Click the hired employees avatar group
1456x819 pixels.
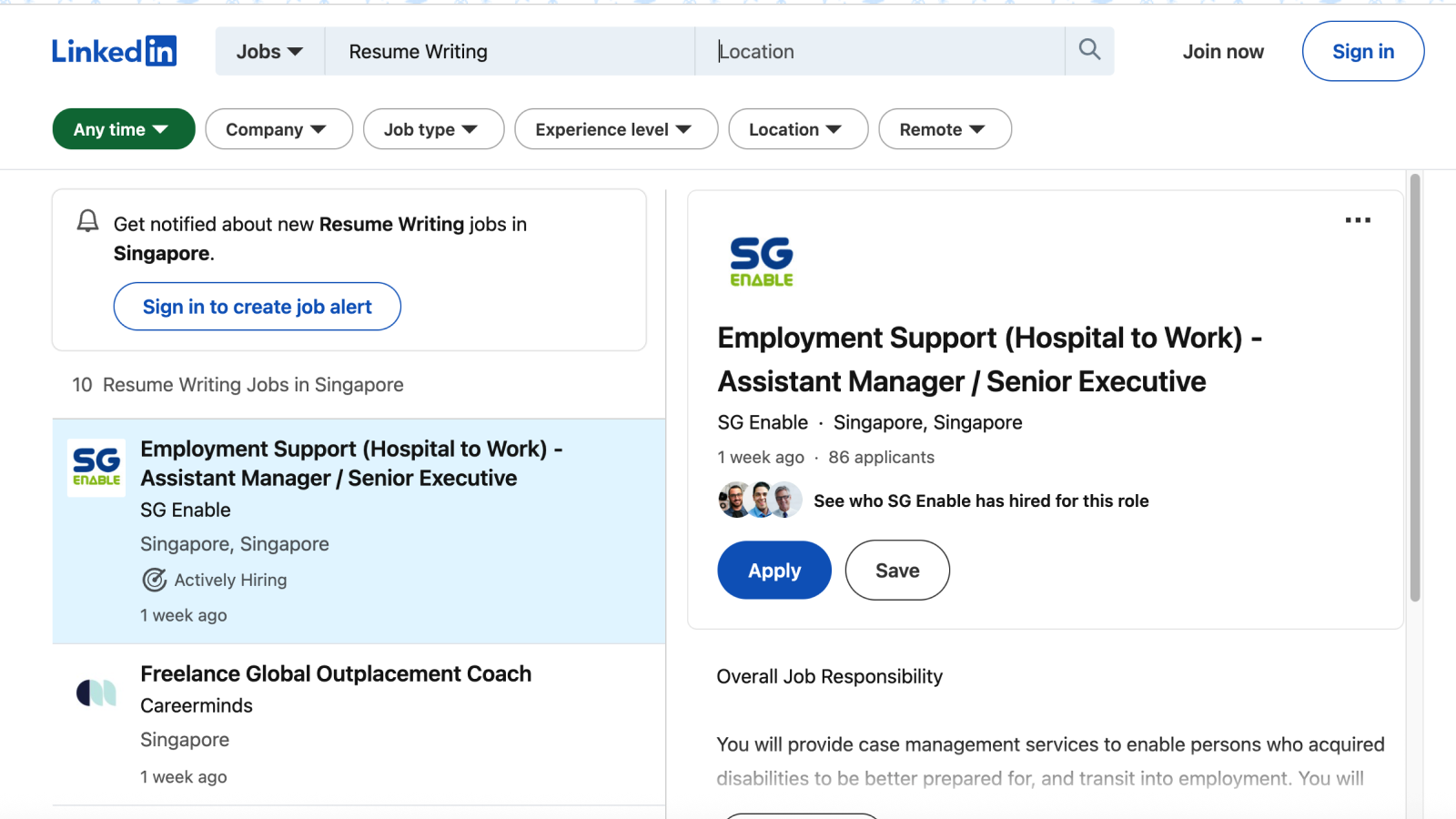click(x=760, y=500)
